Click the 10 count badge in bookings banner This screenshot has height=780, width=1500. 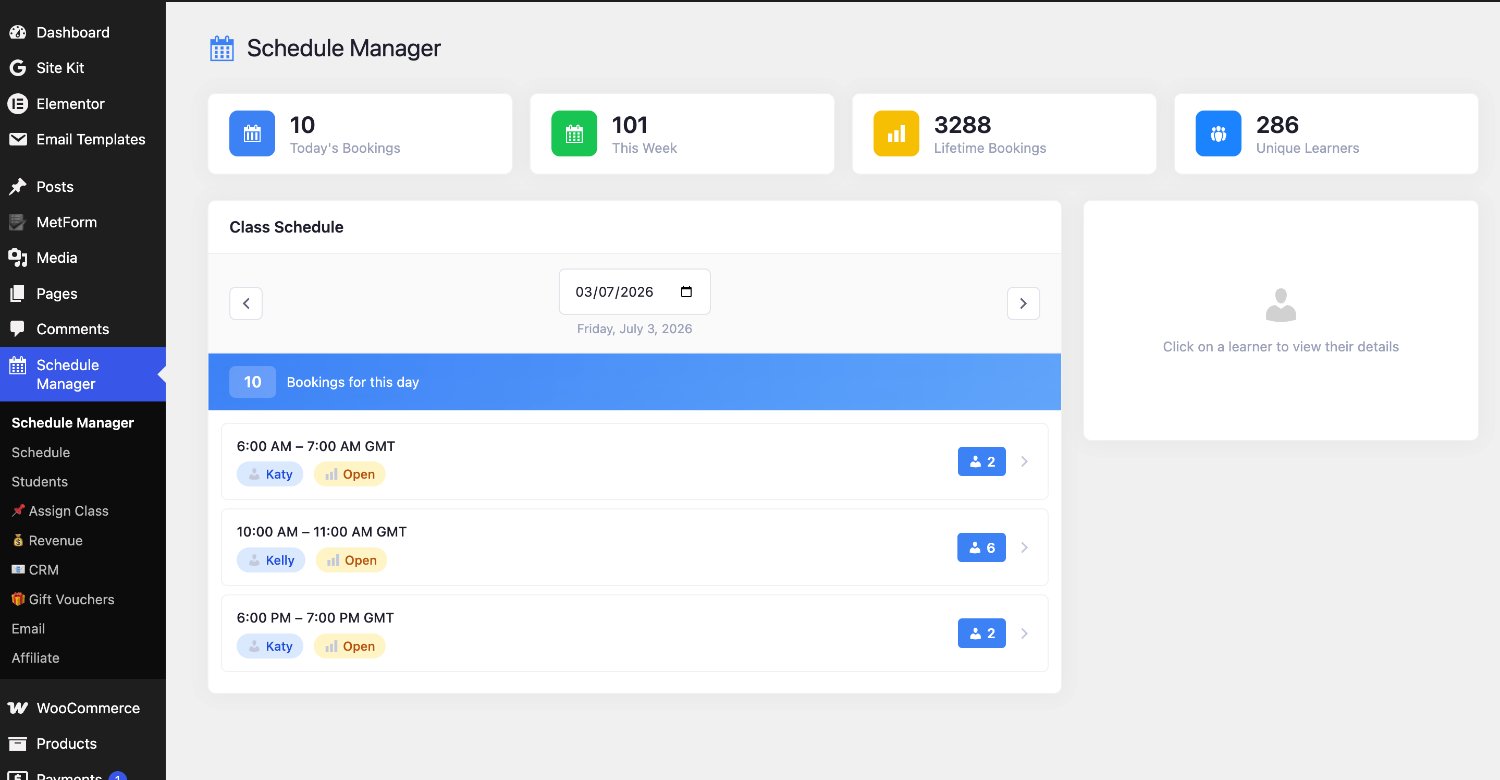tap(252, 382)
